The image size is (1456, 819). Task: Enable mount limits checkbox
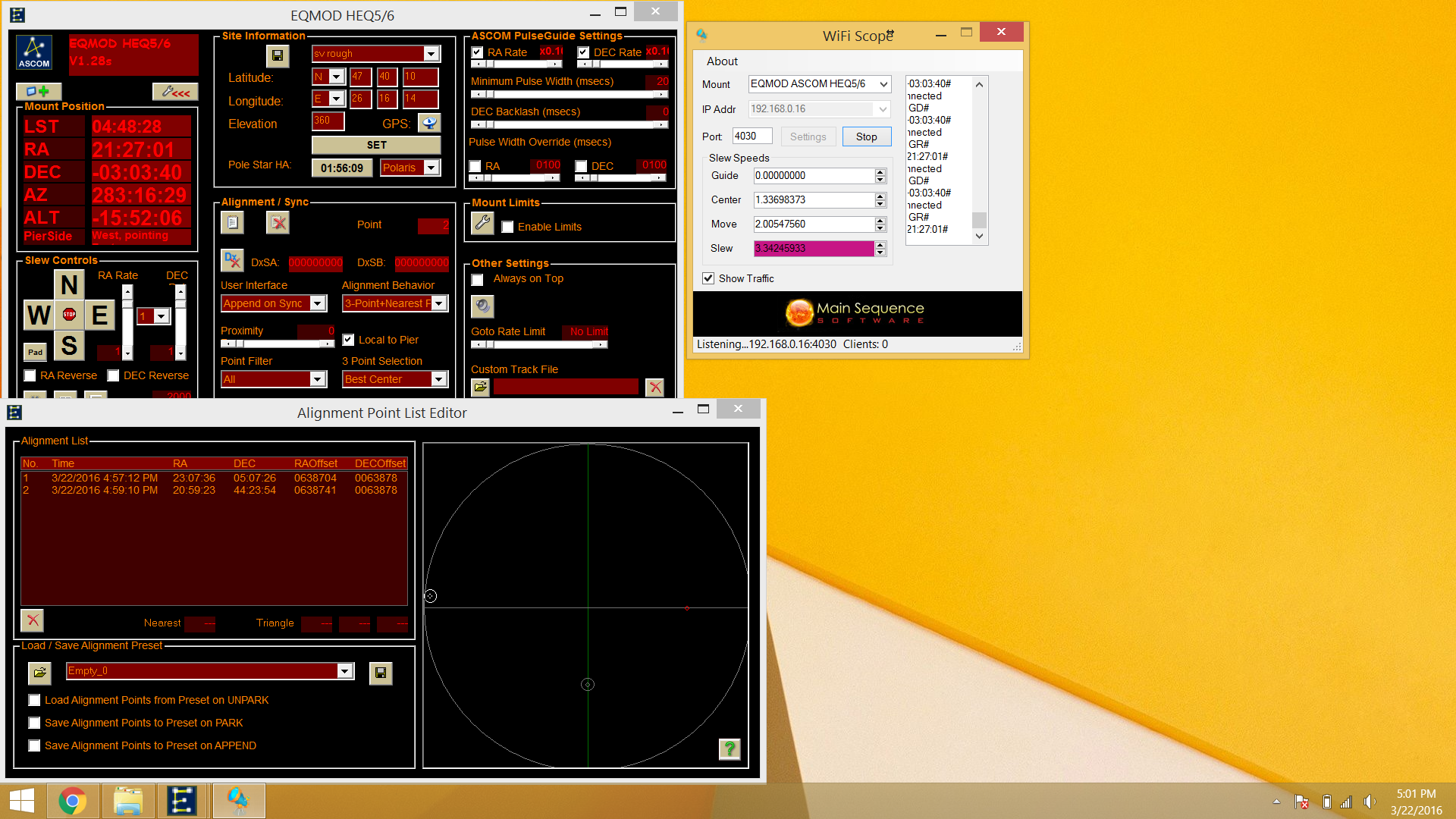click(x=507, y=227)
